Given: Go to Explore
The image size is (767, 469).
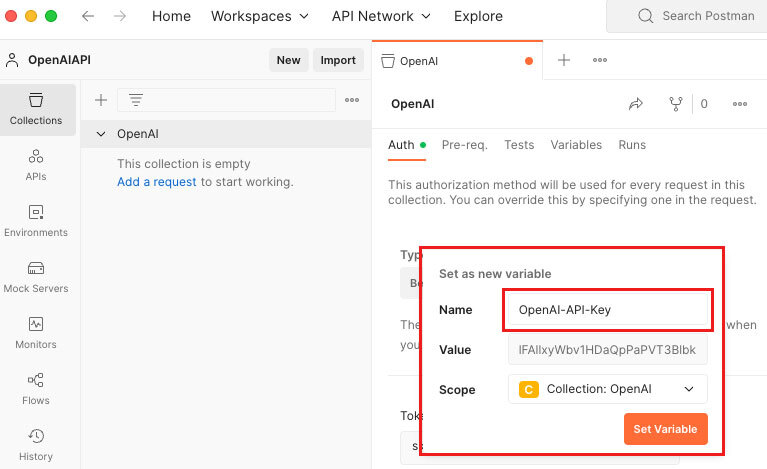Looking at the screenshot, I should click(478, 16).
